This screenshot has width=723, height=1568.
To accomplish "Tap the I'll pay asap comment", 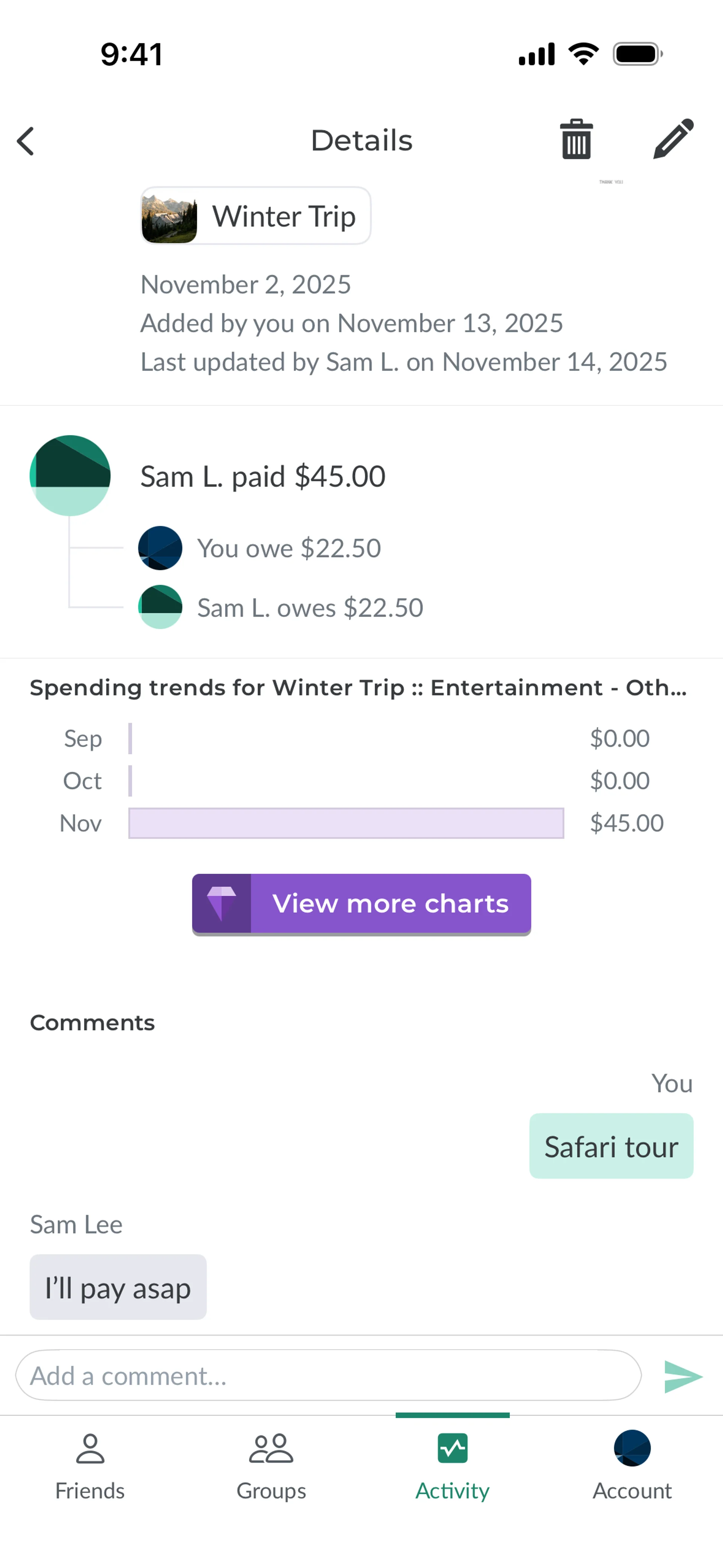I will [x=118, y=1287].
